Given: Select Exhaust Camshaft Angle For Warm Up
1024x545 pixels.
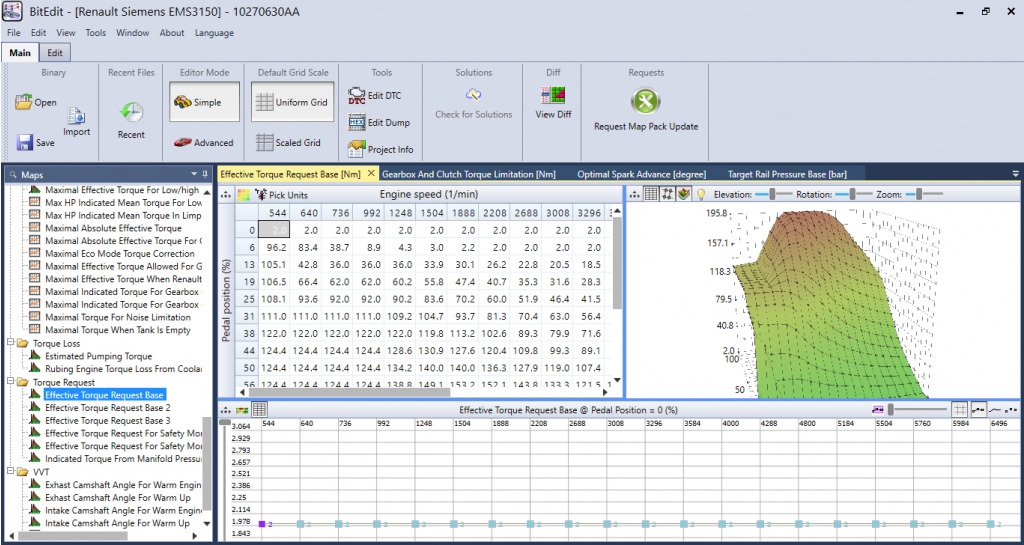Looking at the screenshot, I should click(x=118, y=498).
